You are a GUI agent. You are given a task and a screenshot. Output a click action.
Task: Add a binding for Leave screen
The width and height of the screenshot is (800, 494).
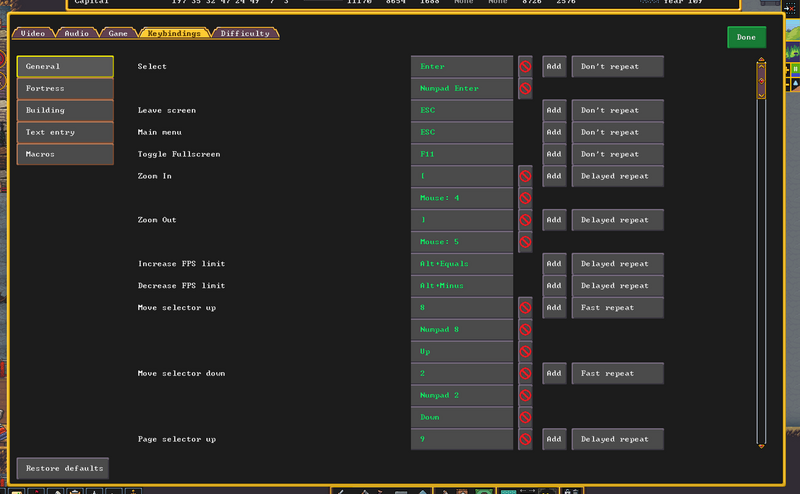(x=554, y=110)
